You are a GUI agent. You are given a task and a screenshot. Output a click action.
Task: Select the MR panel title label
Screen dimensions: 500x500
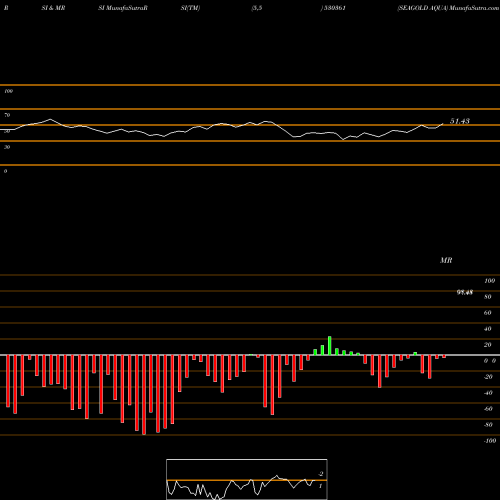click(446, 260)
